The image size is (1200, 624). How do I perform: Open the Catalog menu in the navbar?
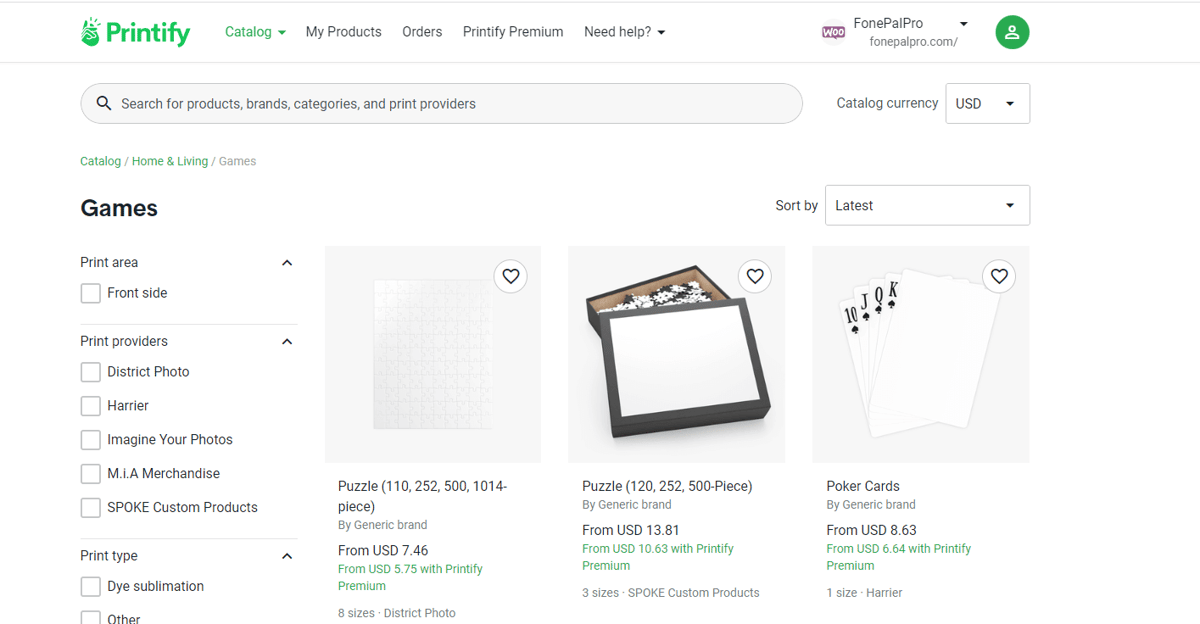[255, 32]
